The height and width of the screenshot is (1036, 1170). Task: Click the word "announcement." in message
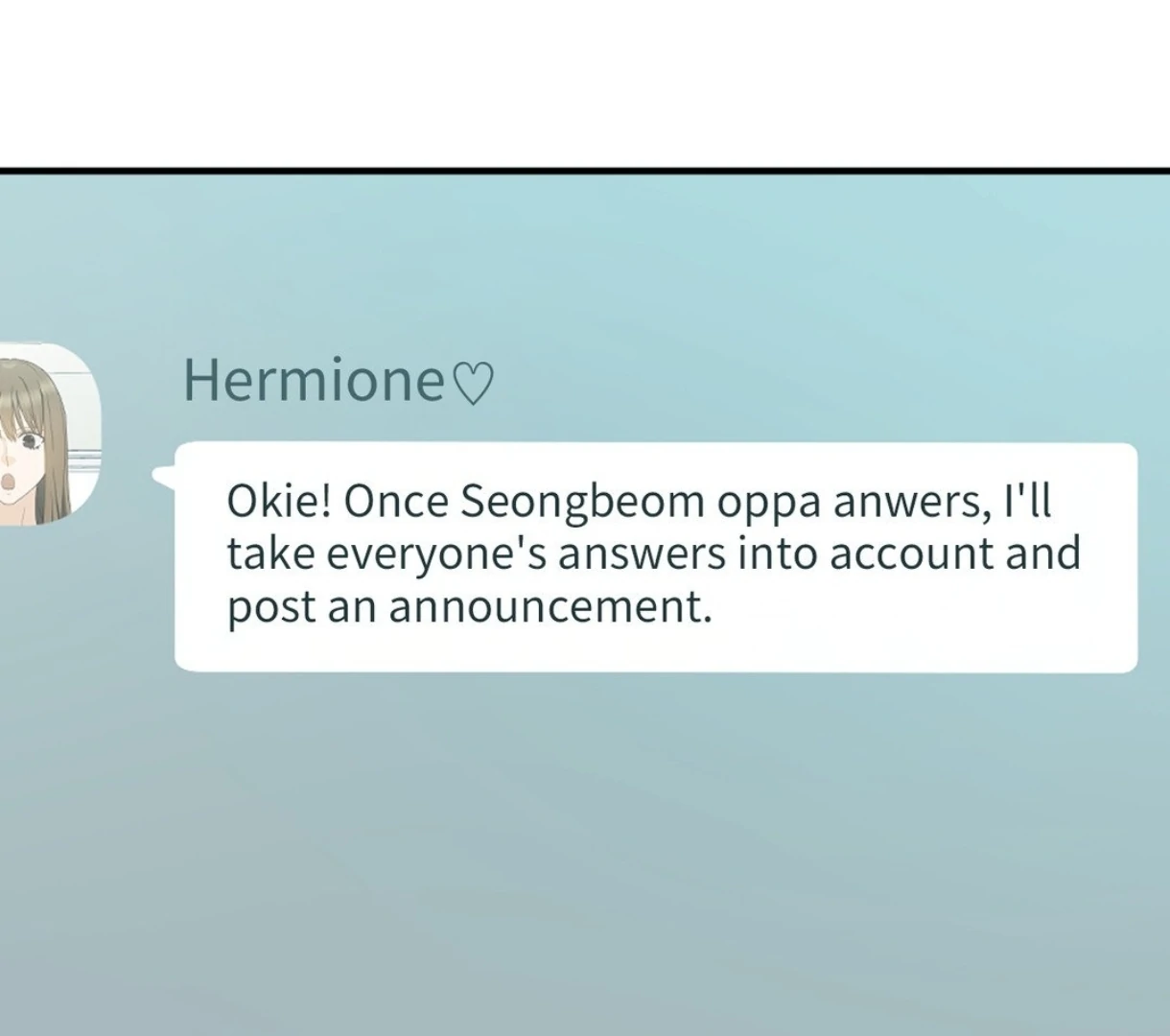[550, 606]
